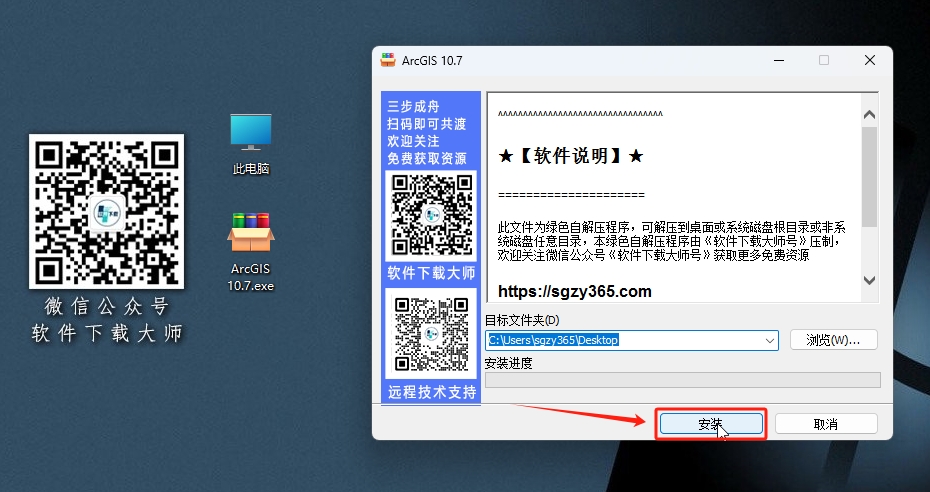Image resolution: width=930 pixels, height=492 pixels.
Task: Open the 此电脑 desktop icon
Action: click(x=251, y=144)
